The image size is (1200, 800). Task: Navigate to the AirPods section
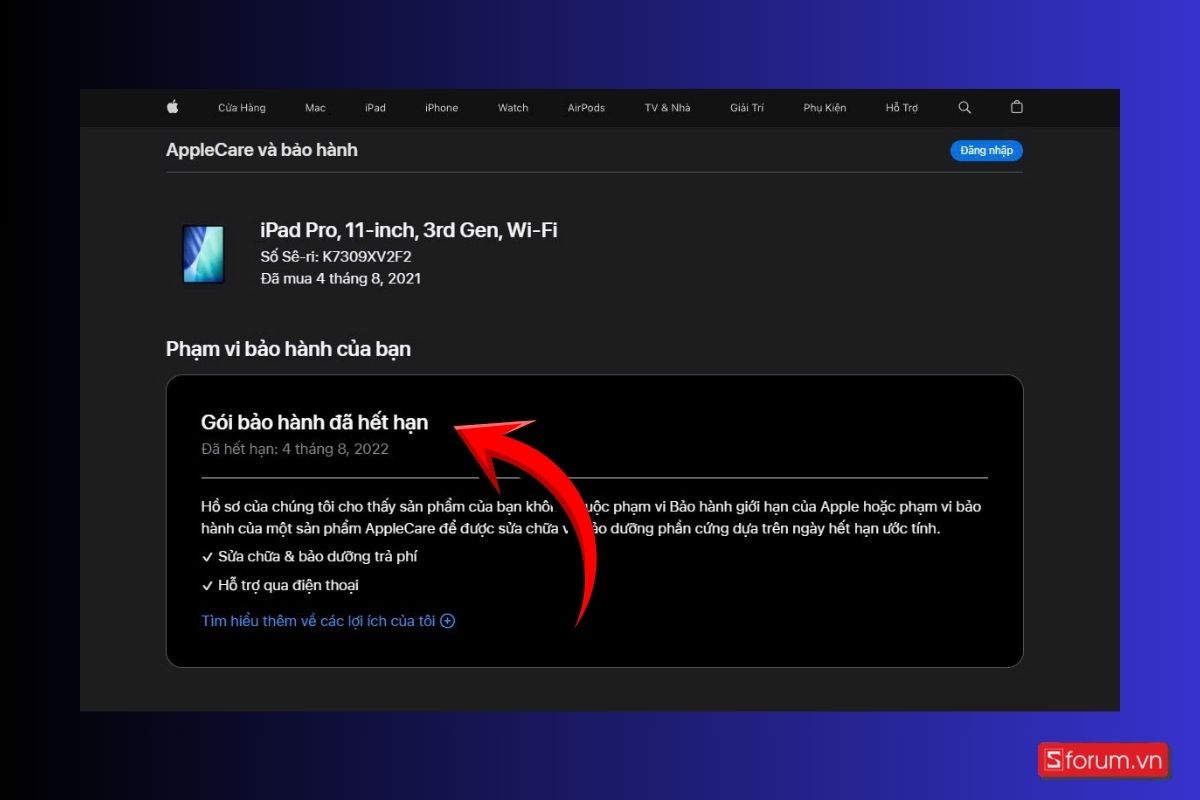coord(586,108)
